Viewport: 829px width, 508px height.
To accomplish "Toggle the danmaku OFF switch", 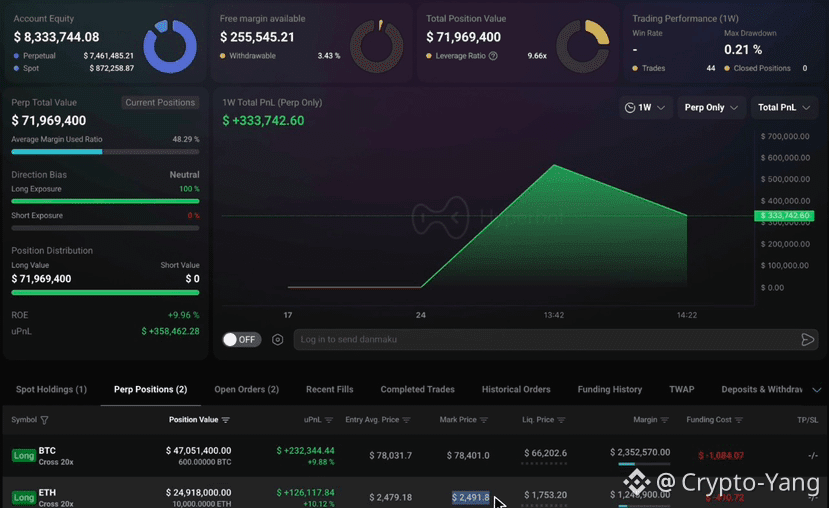I will [x=242, y=339].
